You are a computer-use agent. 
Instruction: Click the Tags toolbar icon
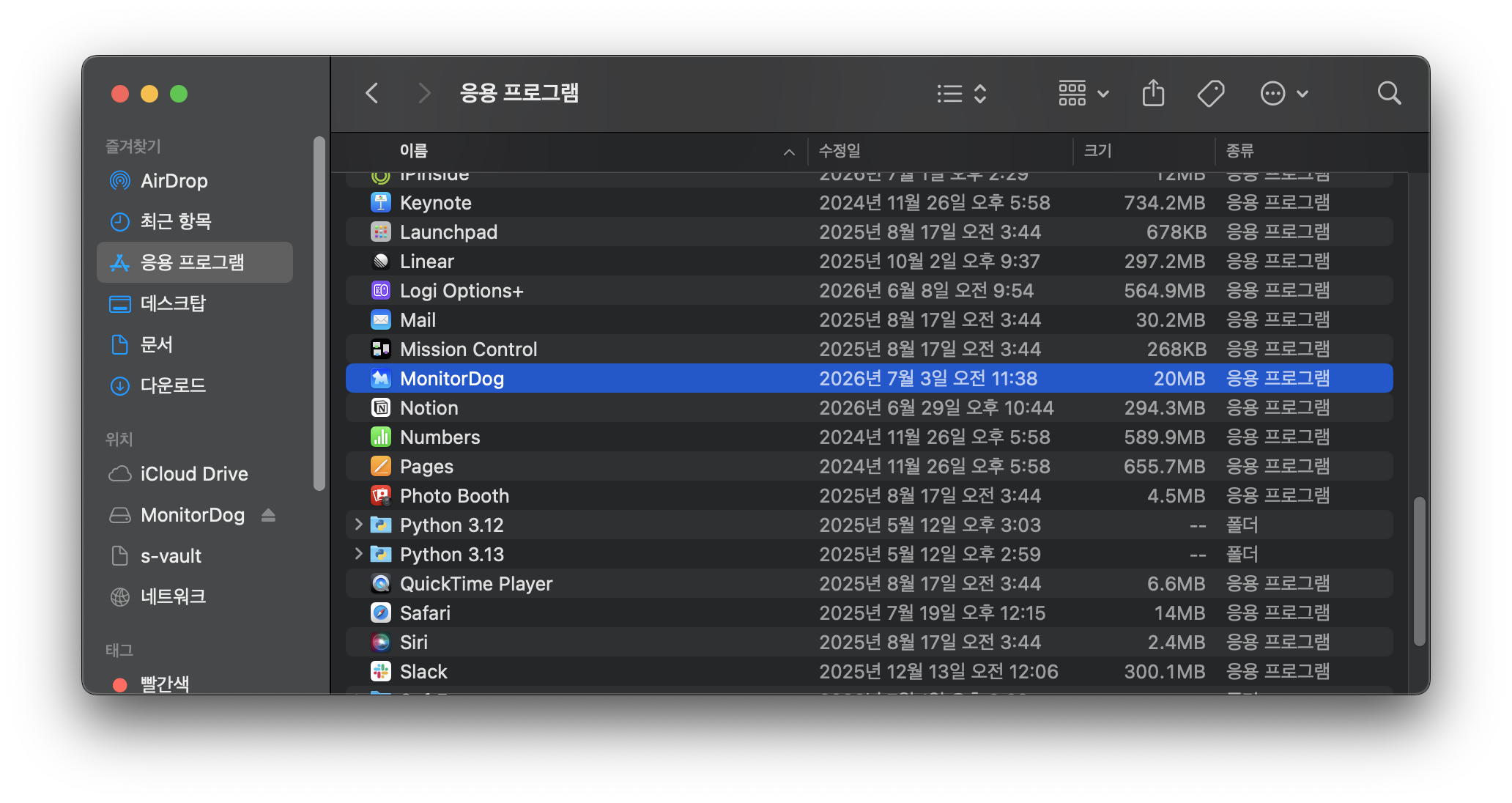1211,94
